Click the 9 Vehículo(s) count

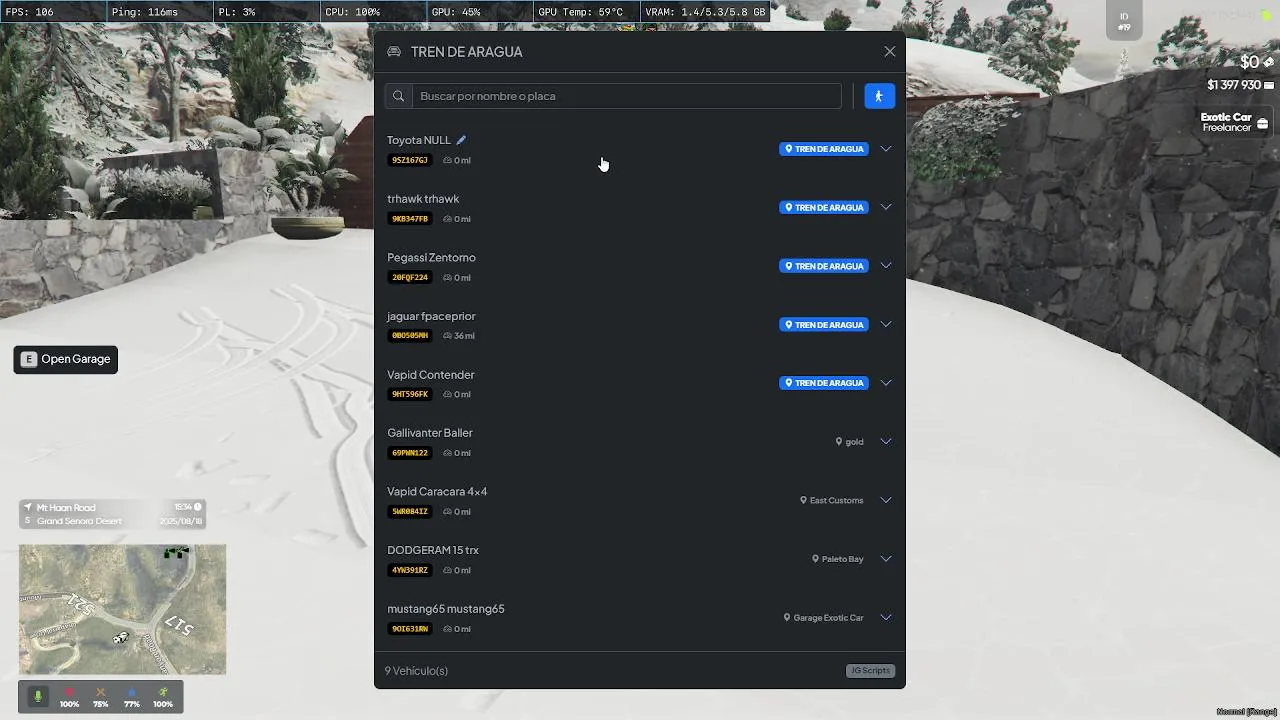pos(416,671)
